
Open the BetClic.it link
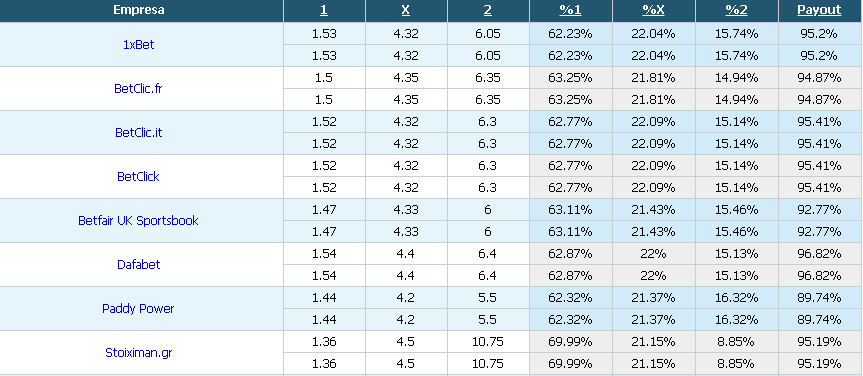click(138, 133)
